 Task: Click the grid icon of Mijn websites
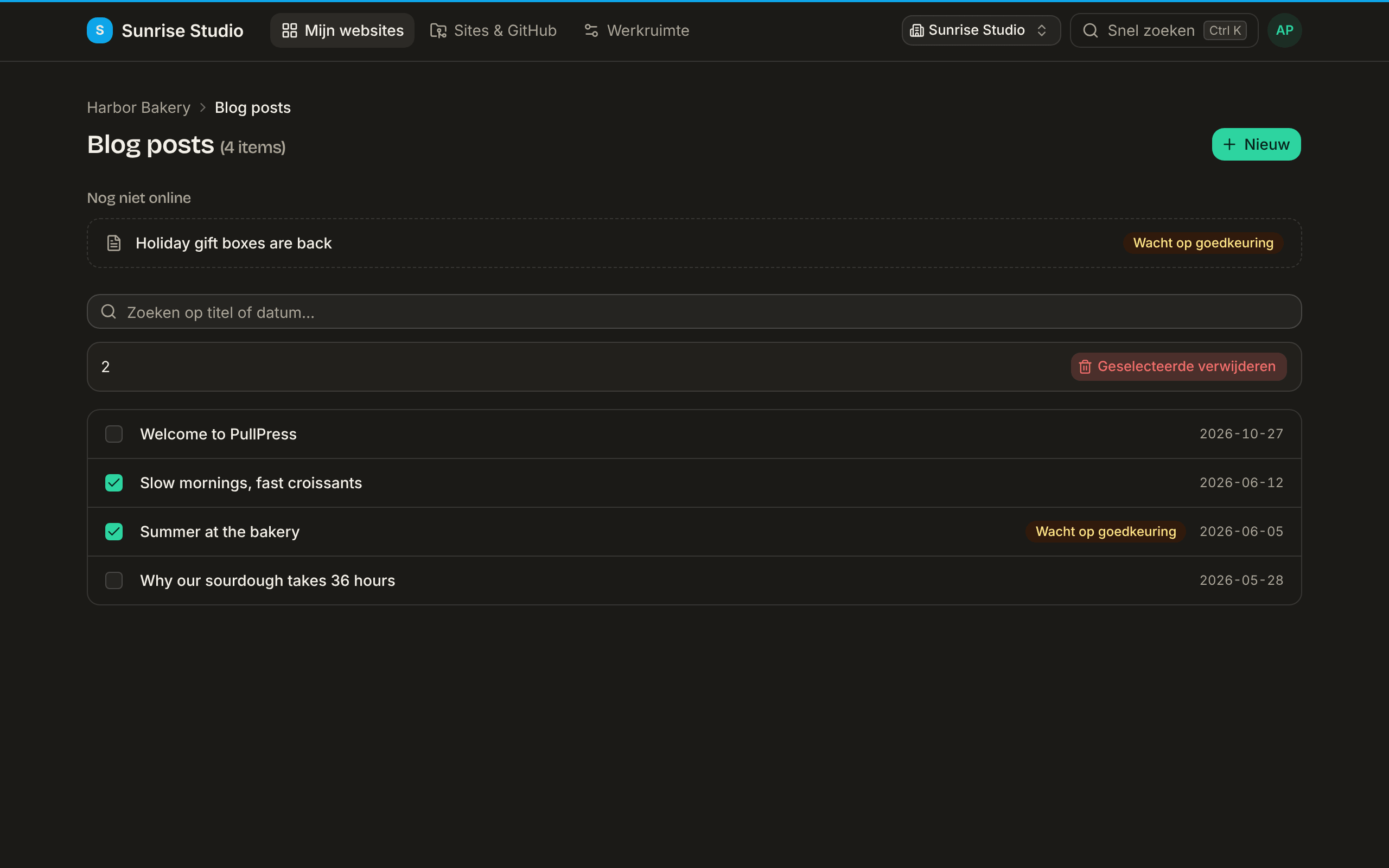click(x=289, y=30)
